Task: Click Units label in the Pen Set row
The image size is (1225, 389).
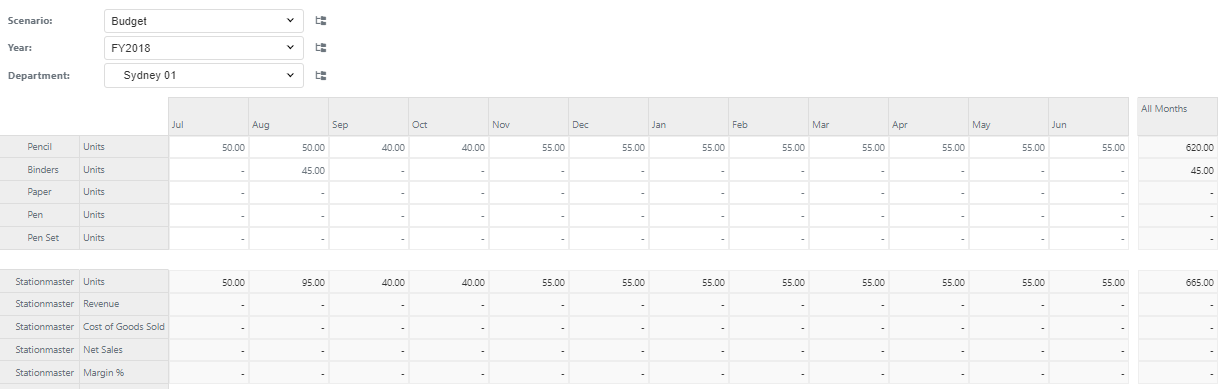Action: (x=124, y=238)
